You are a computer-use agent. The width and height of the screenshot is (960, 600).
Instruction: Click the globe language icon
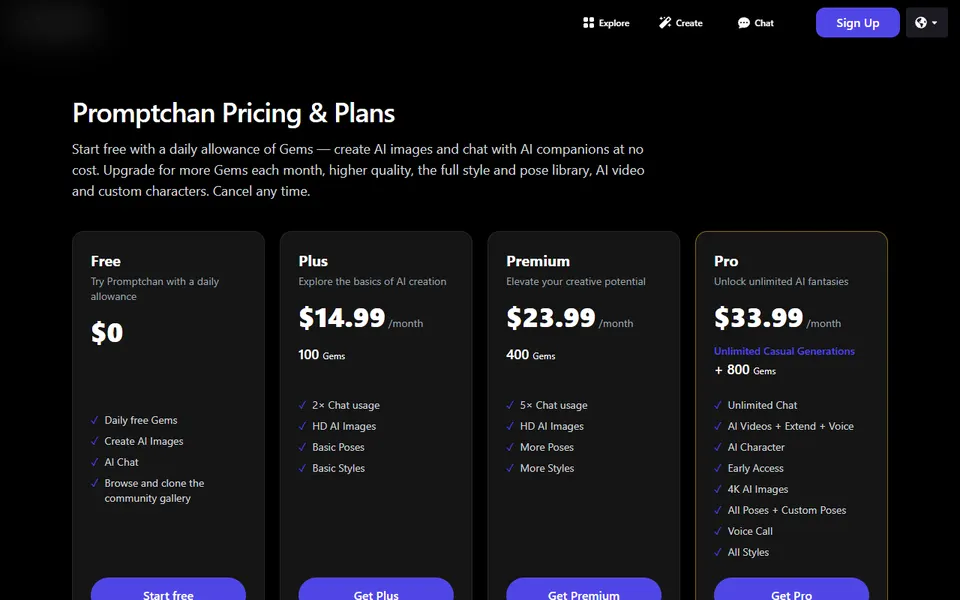tap(921, 23)
